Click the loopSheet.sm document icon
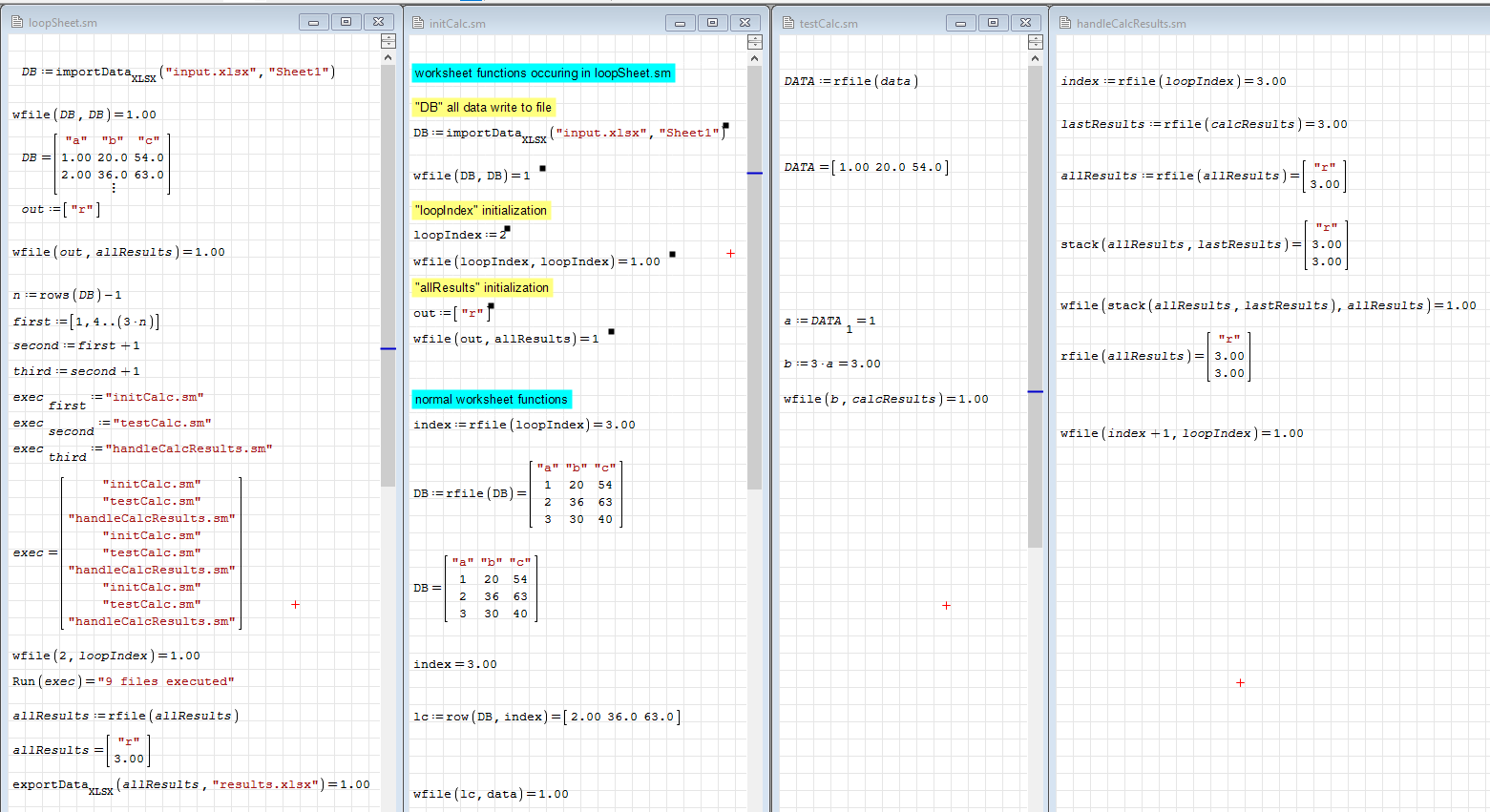This screenshot has height=812, width=1490. (16, 22)
